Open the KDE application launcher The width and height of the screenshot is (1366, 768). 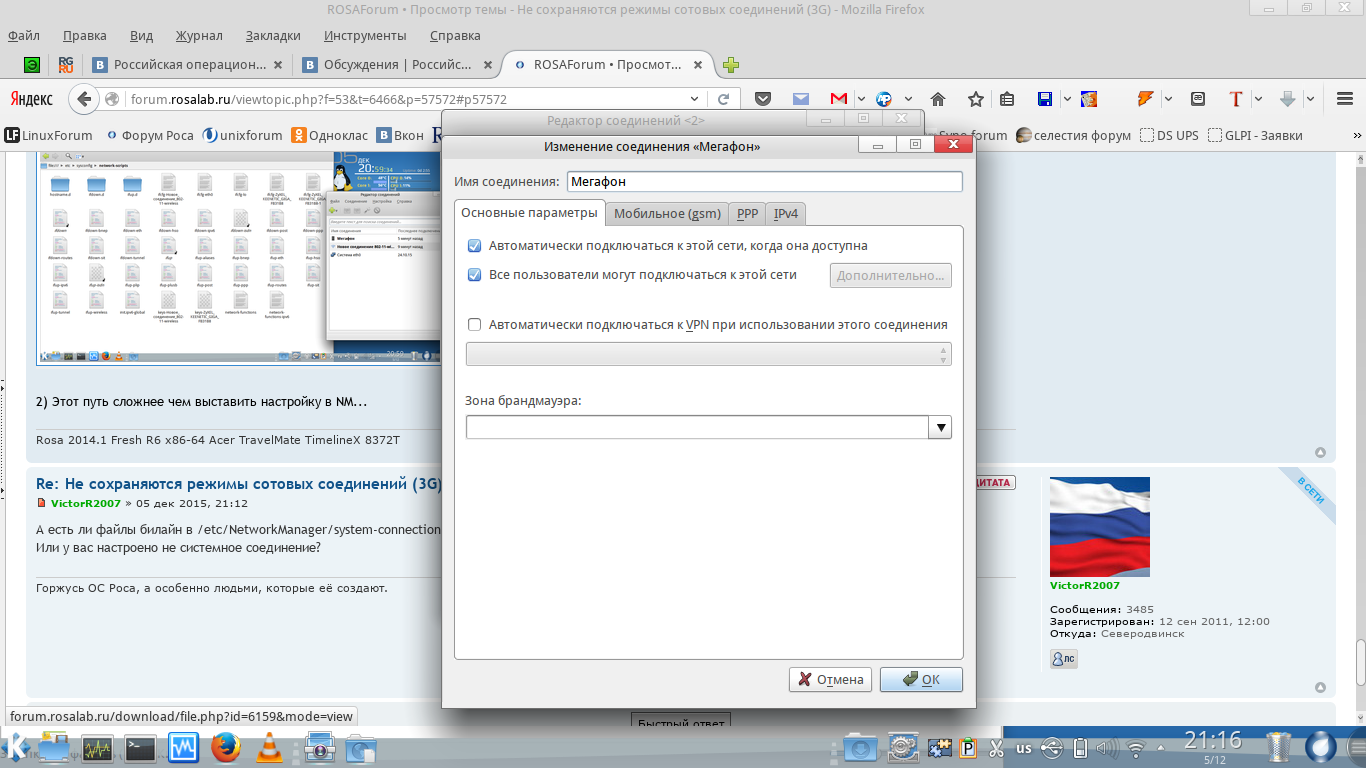[17, 746]
